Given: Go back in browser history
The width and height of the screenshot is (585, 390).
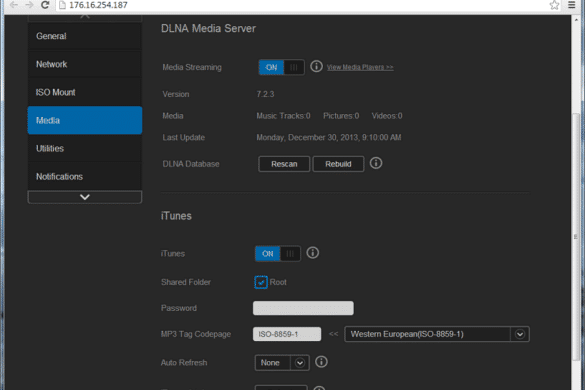Looking at the screenshot, I should pyautogui.click(x=14, y=5).
